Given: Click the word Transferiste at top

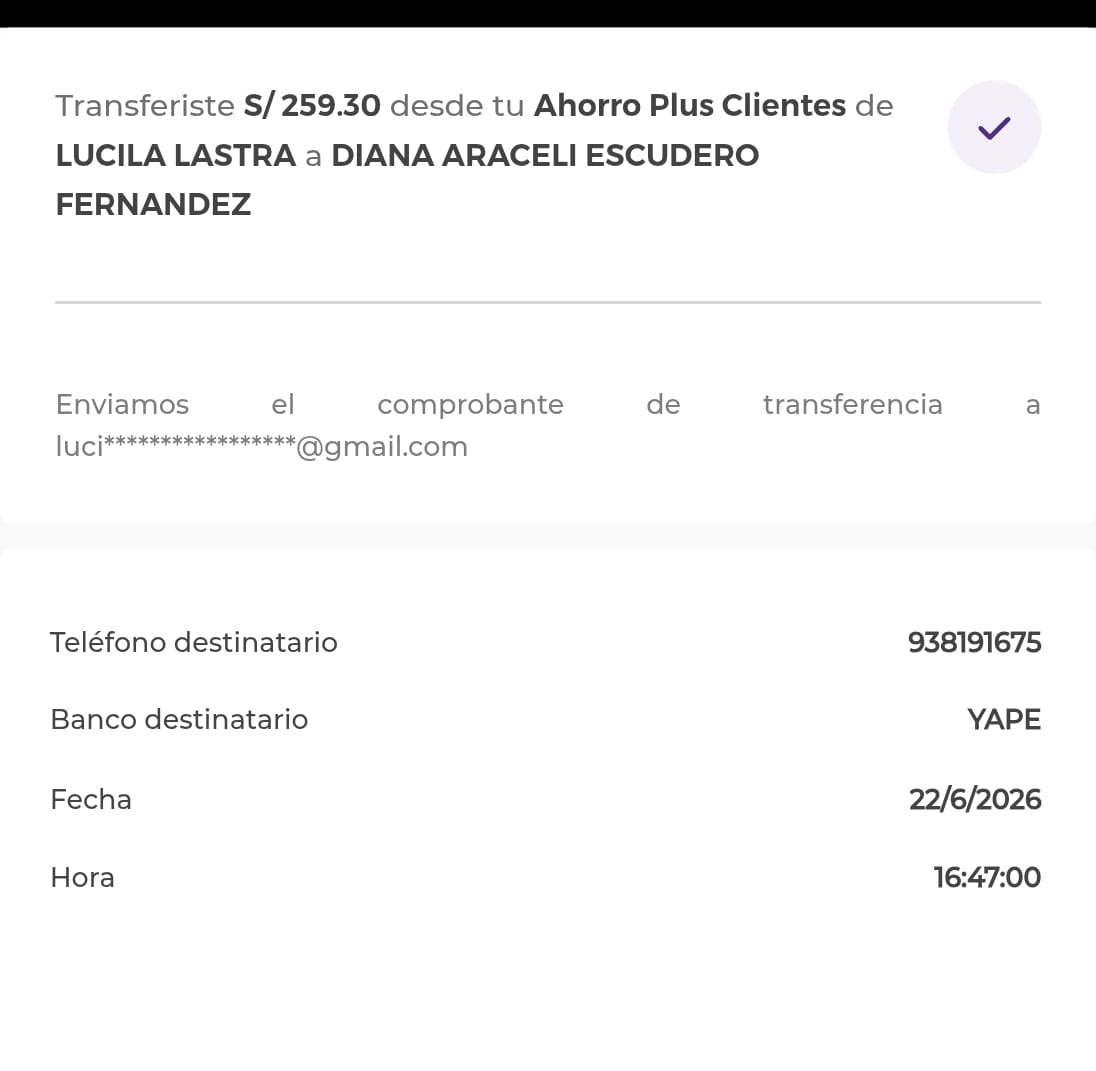Looking at the screenshot, I should pos(145,106).
